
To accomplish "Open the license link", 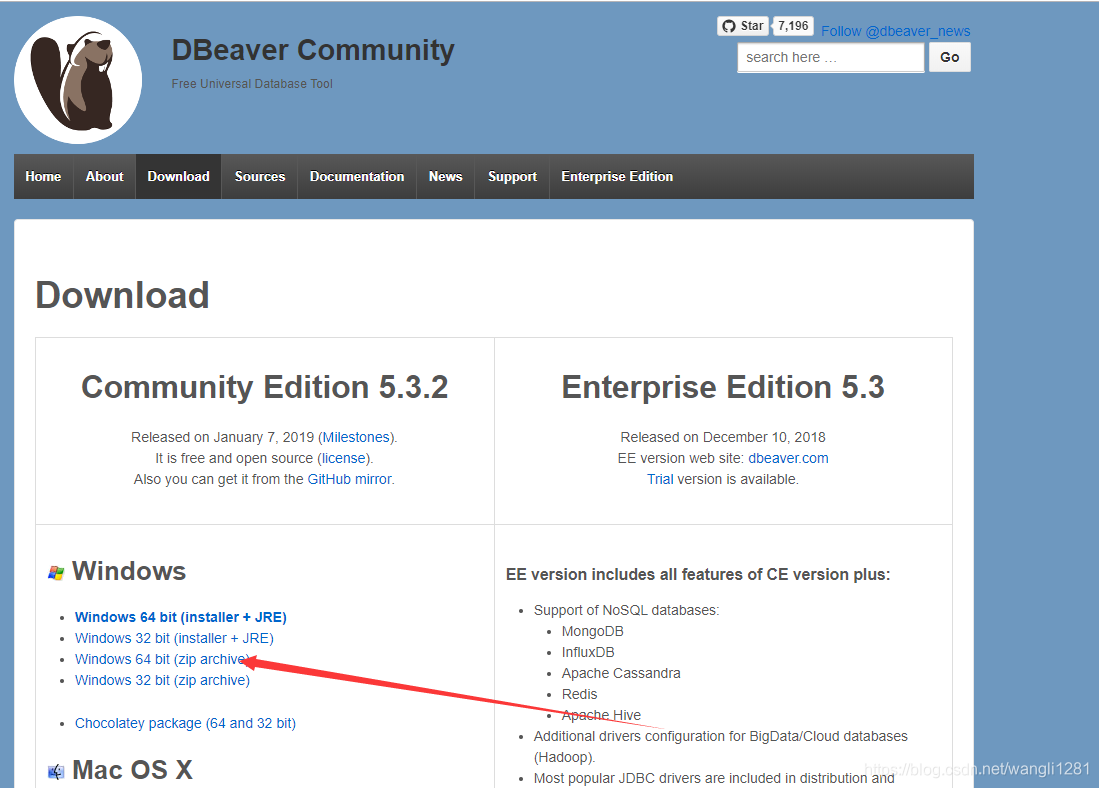I will [343, 458].
